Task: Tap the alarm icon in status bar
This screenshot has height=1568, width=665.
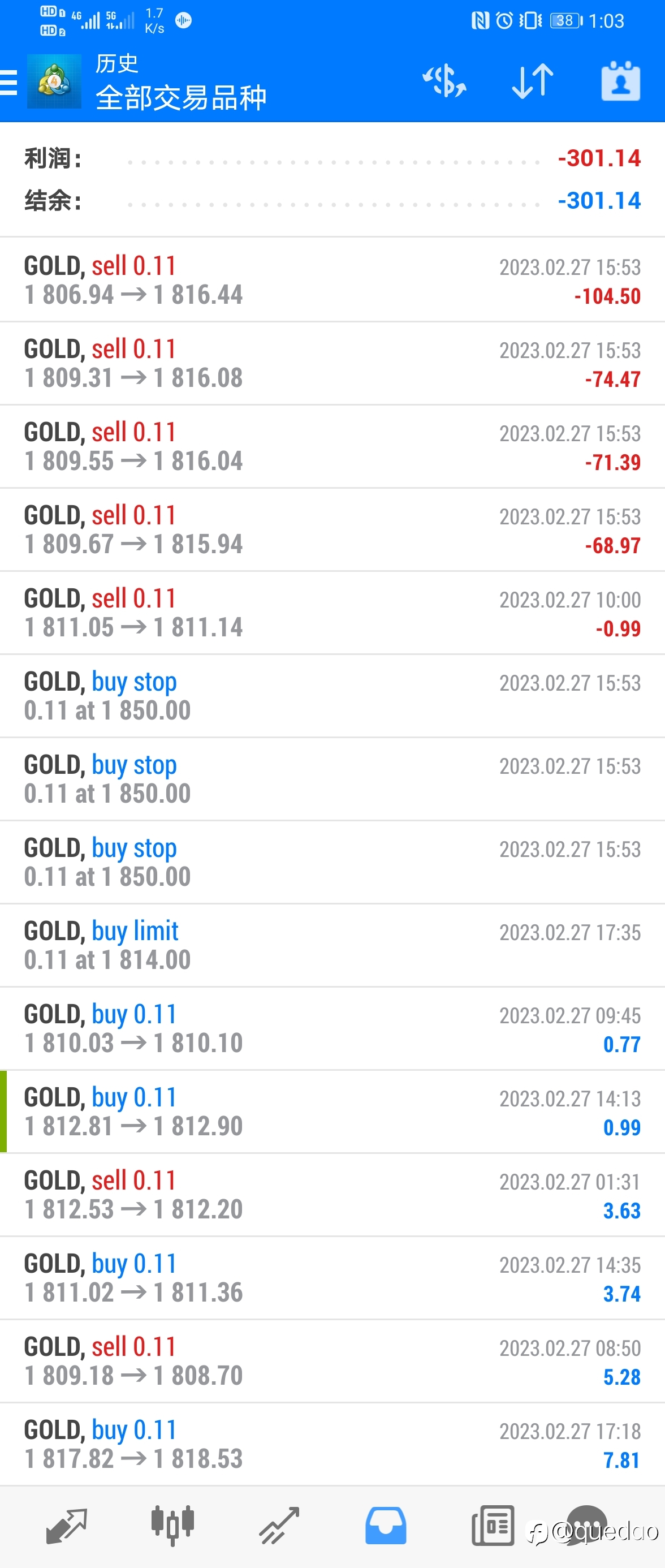Action: point(504,21)
